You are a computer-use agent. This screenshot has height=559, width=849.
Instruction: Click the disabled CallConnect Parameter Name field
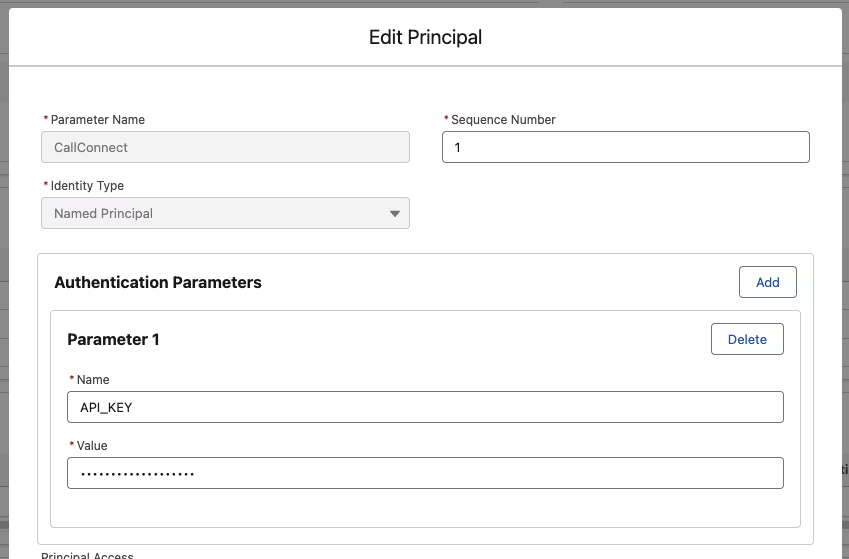(225, 147)
